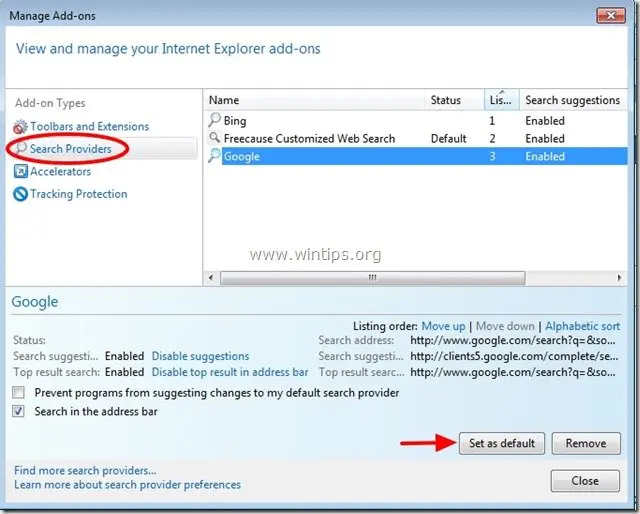Click the scroll left arrow
Image resolution: width=640 pixels, height=514 pixels.
(211, 278)
